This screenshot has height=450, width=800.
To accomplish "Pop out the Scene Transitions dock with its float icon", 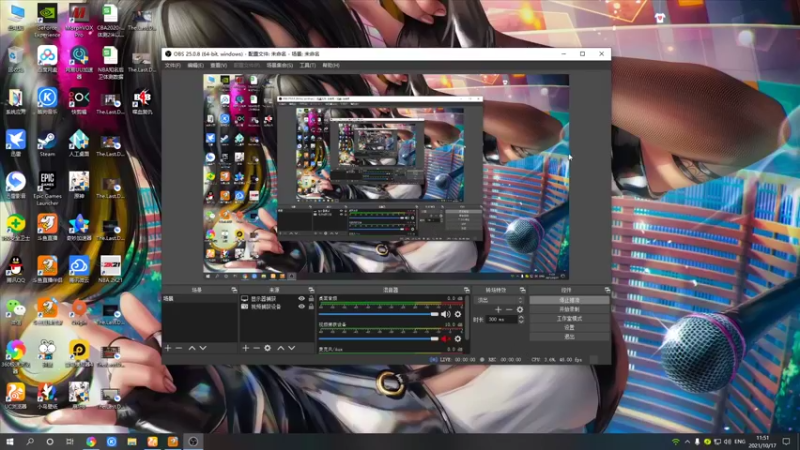I will (522, 290).
